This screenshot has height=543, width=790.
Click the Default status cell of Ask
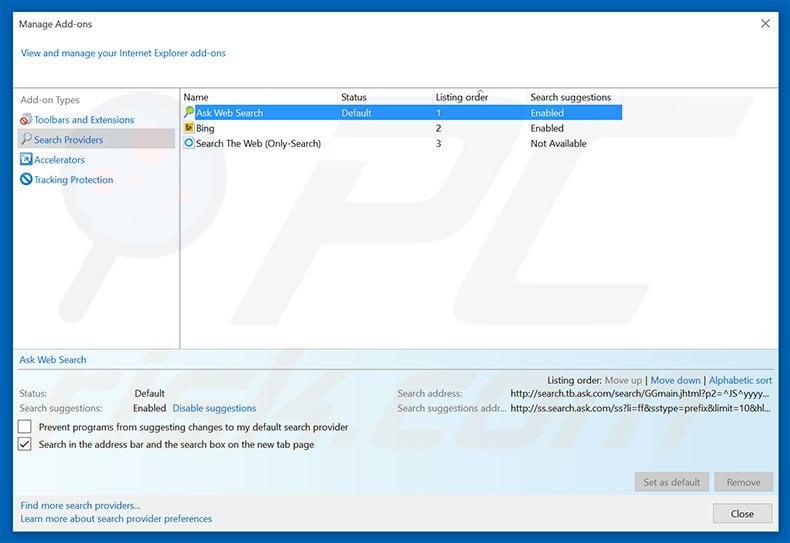click(x=356, y=113)
